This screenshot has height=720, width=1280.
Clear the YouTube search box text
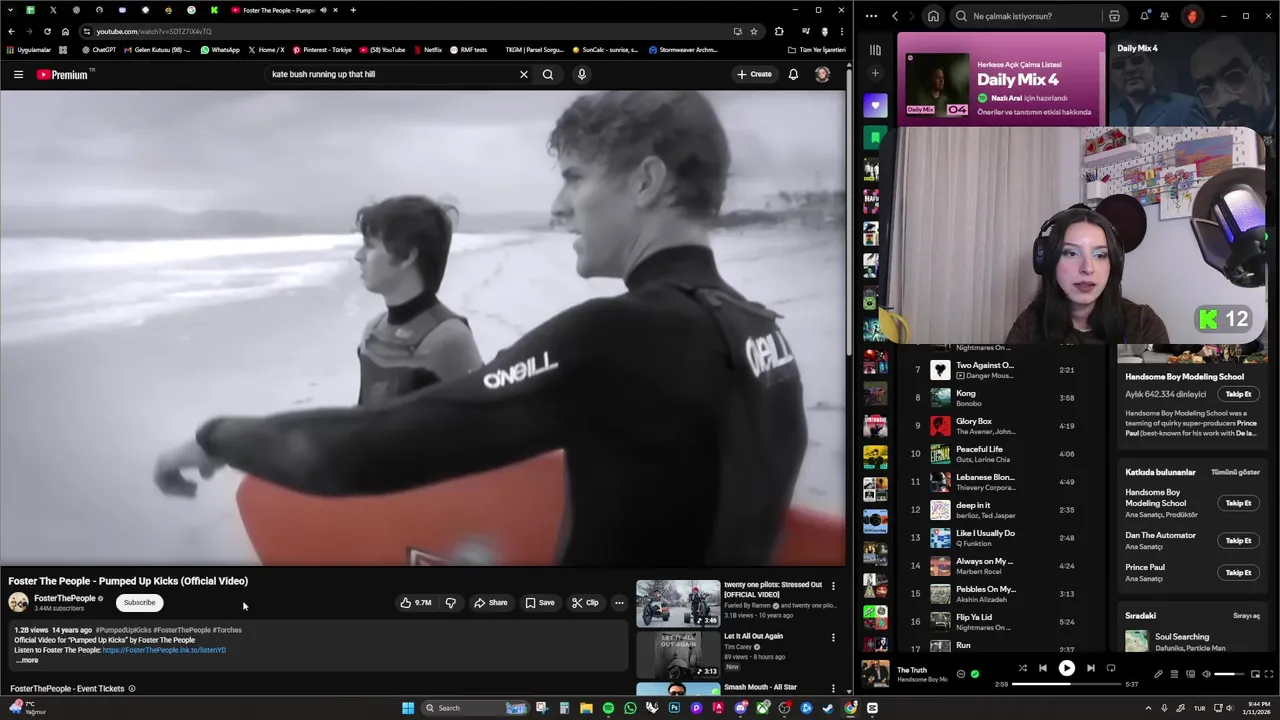pos(523,74)
